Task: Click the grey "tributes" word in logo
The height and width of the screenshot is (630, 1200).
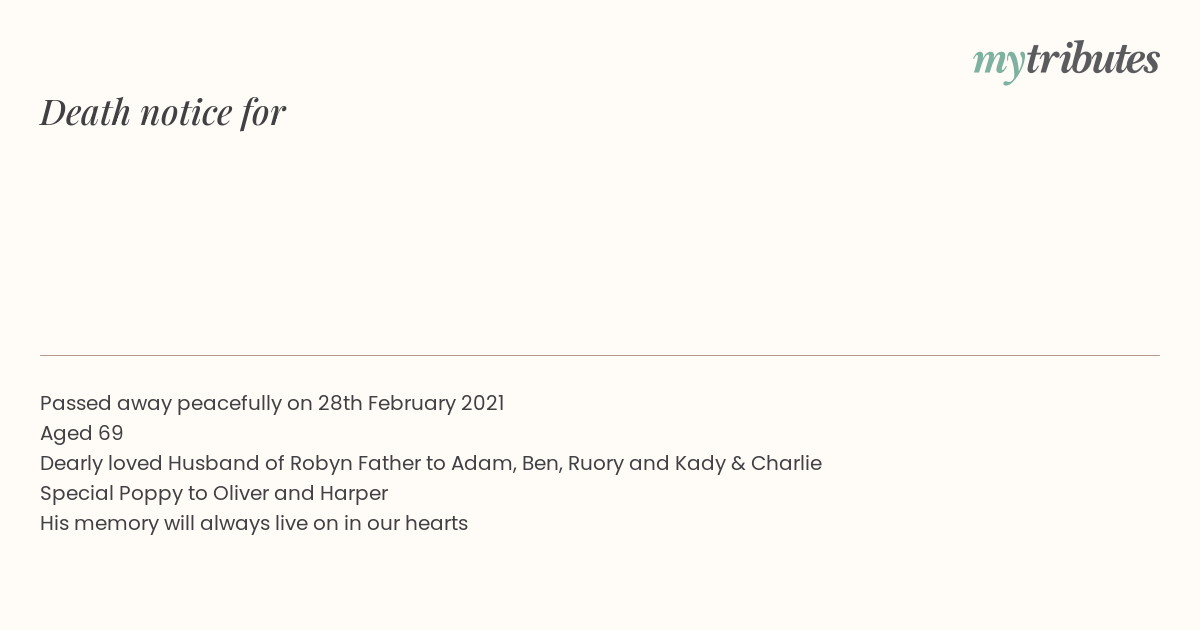Action: pos(1093,59)
